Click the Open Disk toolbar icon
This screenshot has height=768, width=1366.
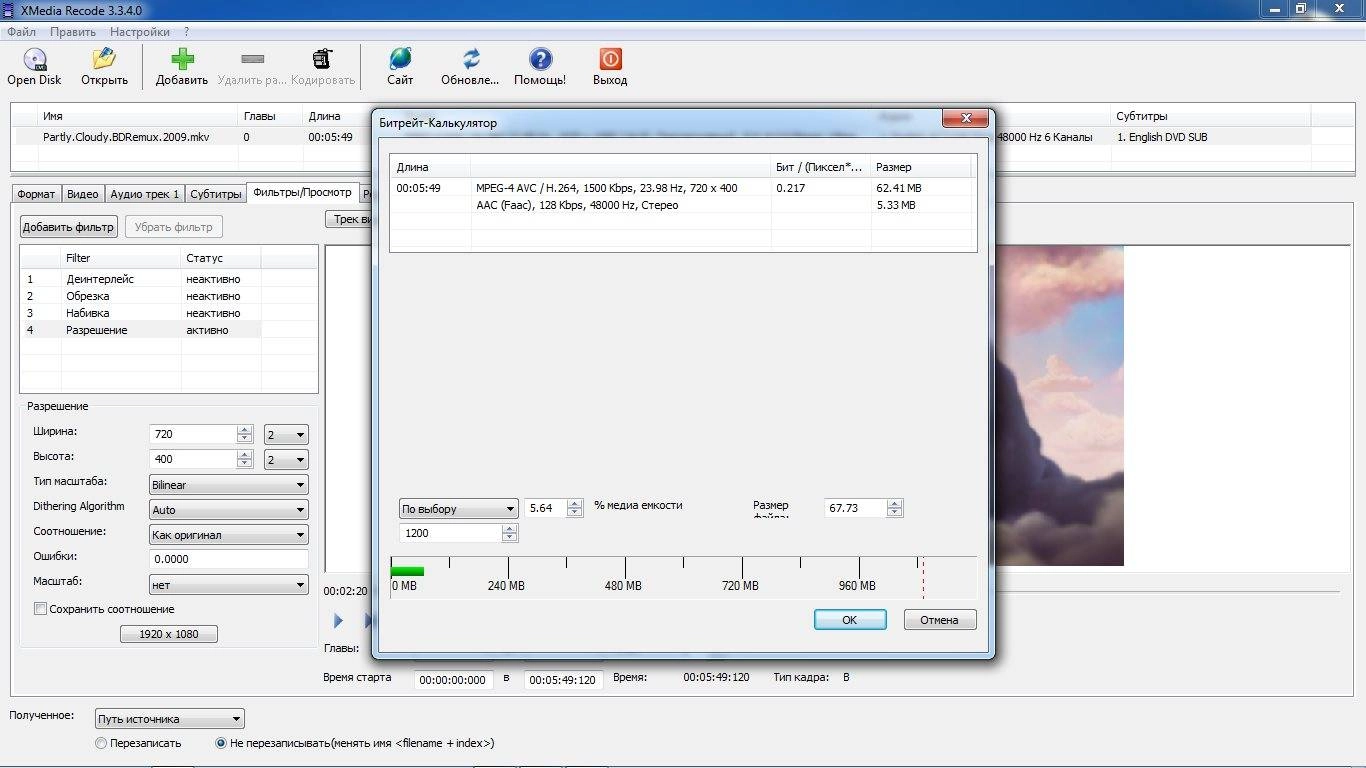click(x=35, y=59)
